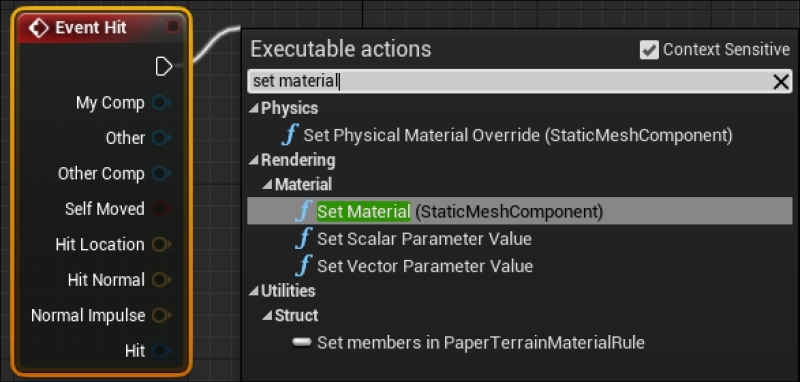Click the Normal Impulse vector pin
The image size is (800, 382).
(x=161, y=315)
